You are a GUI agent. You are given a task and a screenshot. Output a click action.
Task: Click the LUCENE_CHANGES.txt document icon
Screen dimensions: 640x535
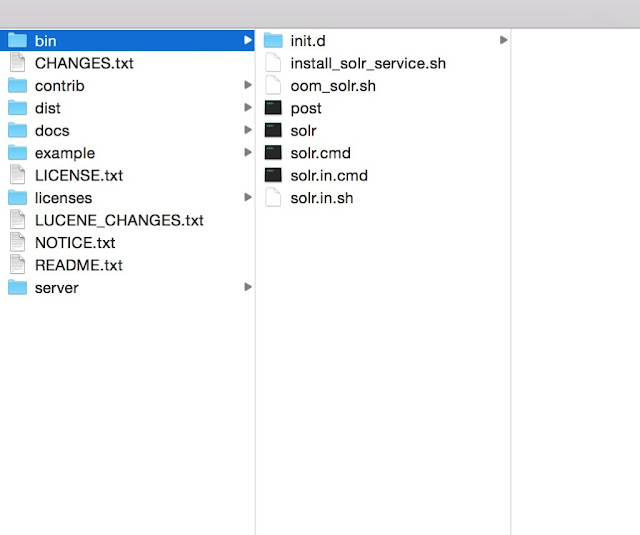[17, 220]
